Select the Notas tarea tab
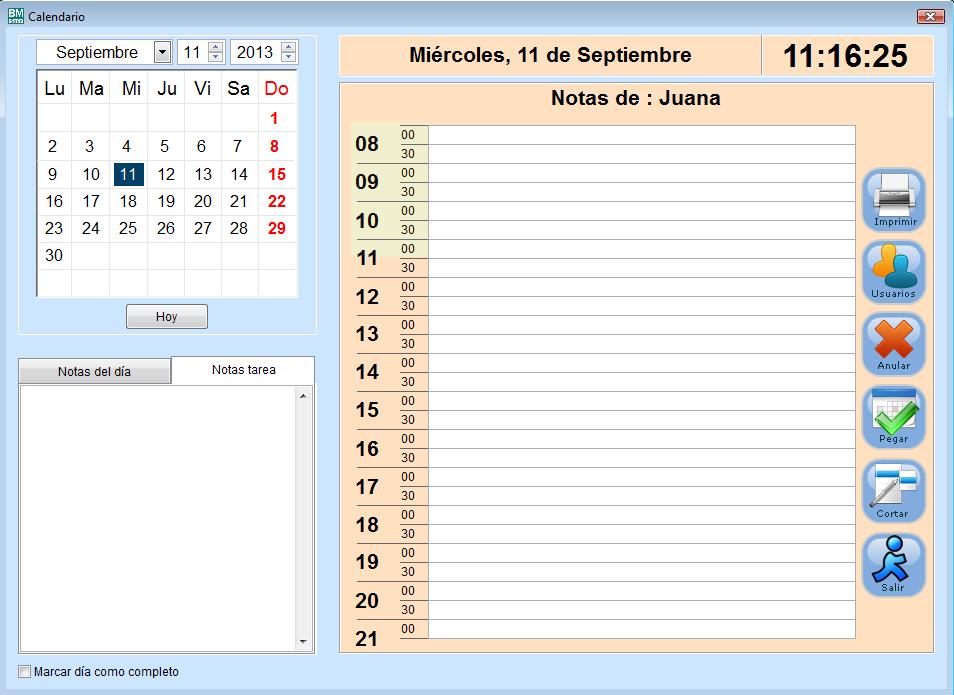Viewport: 954px width, 695px height. 243,370
